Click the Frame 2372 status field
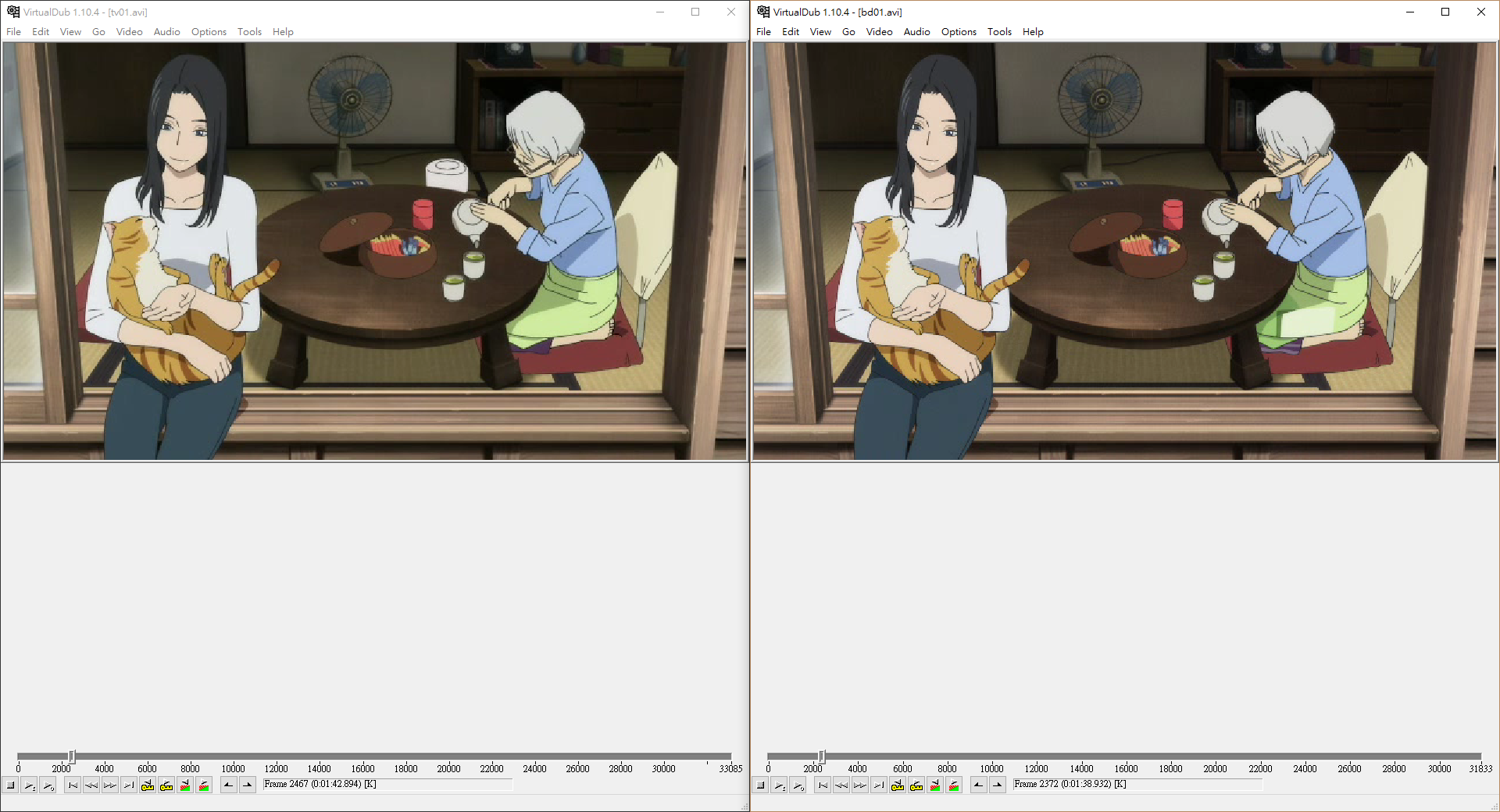This screenshot has width=1500, height=812. [x=1137, y=785]
